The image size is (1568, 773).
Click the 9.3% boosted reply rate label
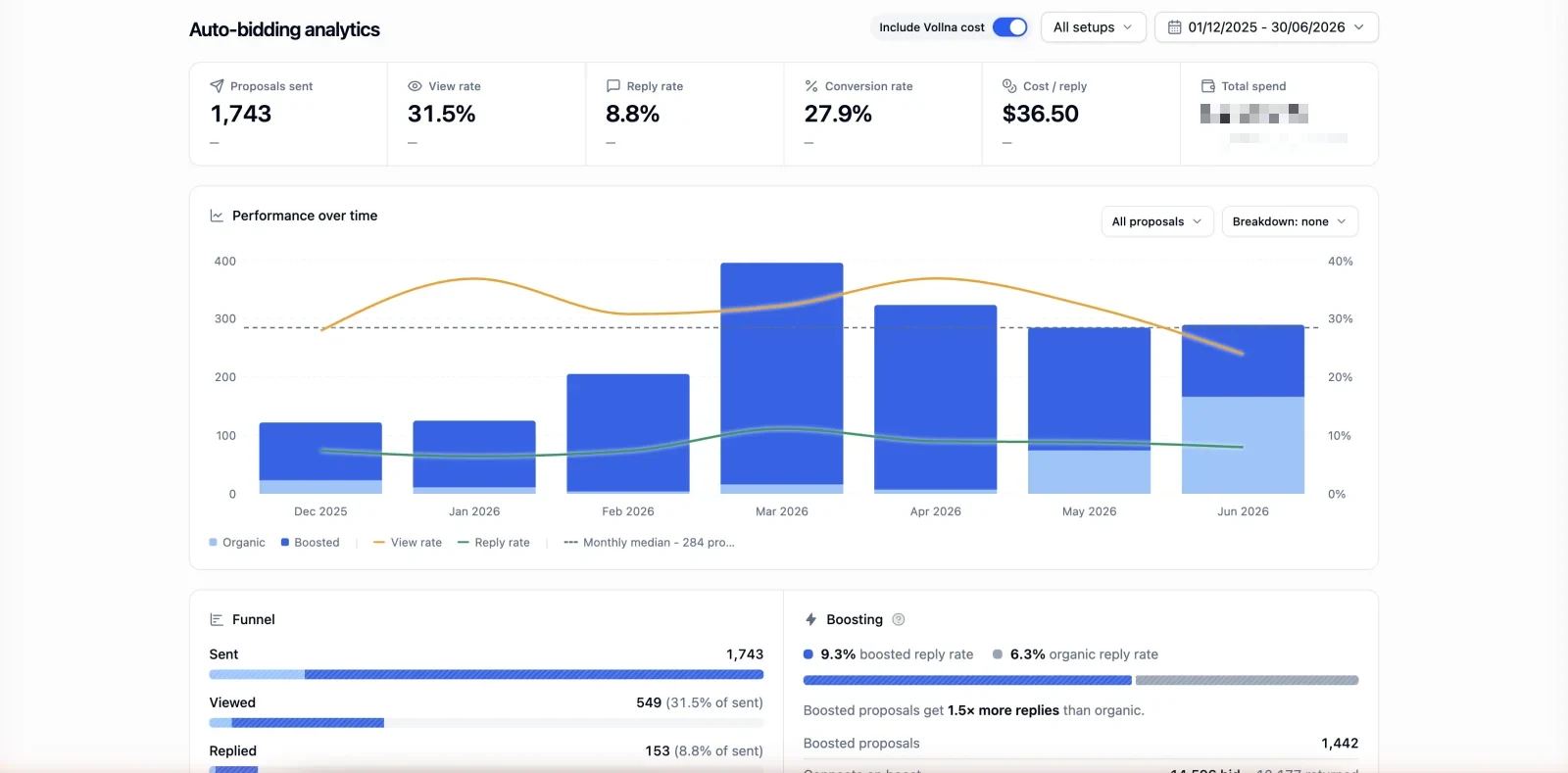coord(889,654)
